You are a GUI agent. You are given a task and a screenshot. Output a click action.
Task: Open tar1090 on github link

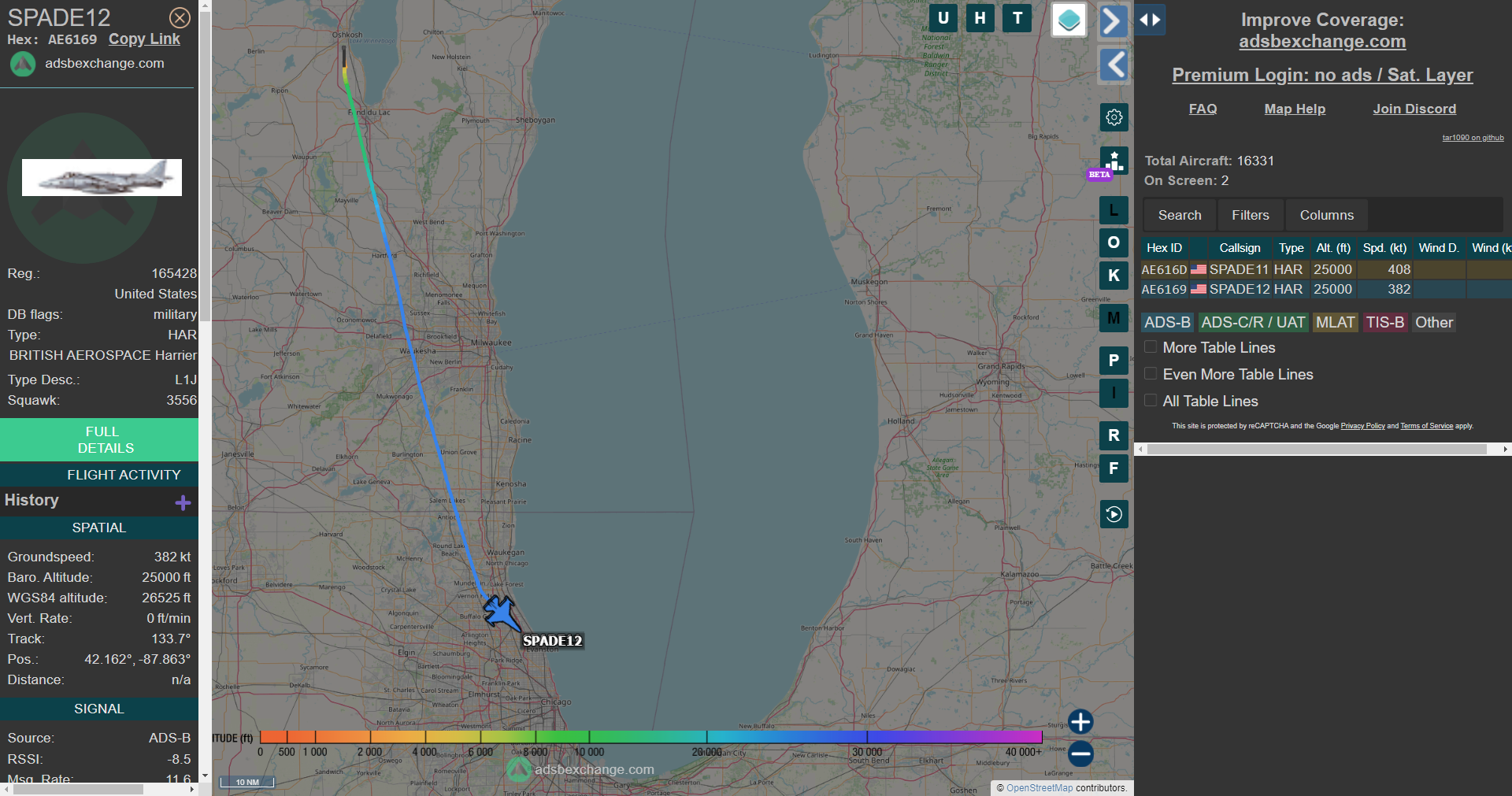1473,138
